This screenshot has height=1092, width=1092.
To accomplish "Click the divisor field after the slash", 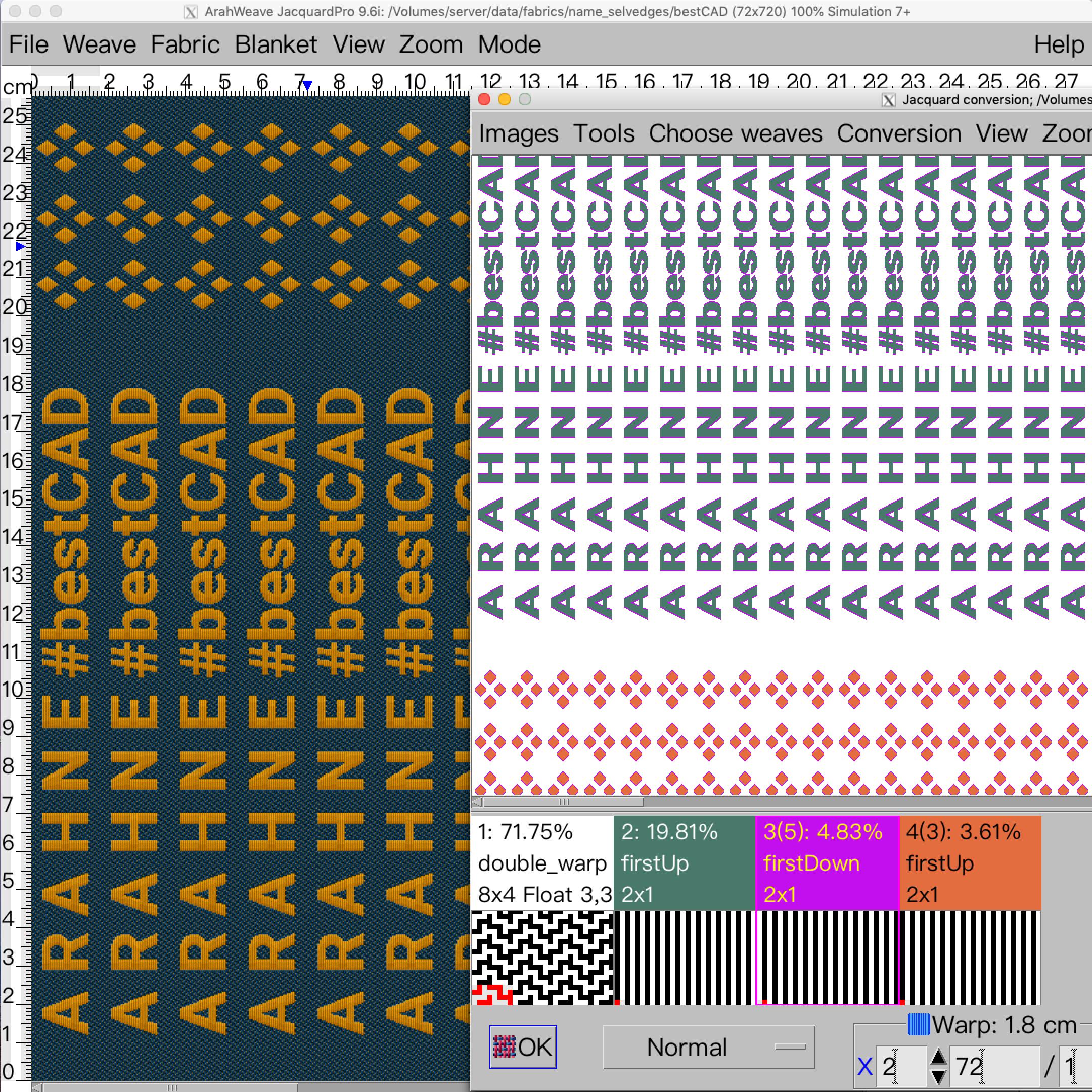I will [x=1075, y=1066].
